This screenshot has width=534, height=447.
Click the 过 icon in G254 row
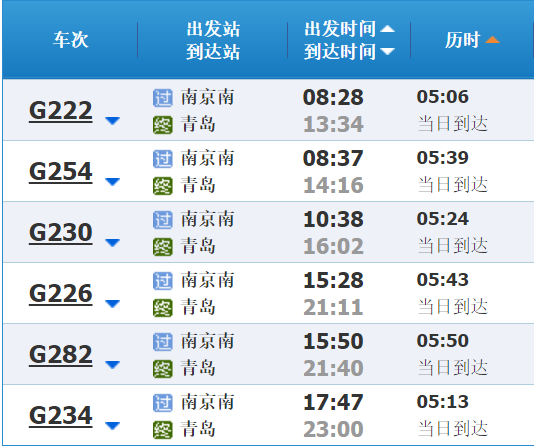[x=162, y=159]
